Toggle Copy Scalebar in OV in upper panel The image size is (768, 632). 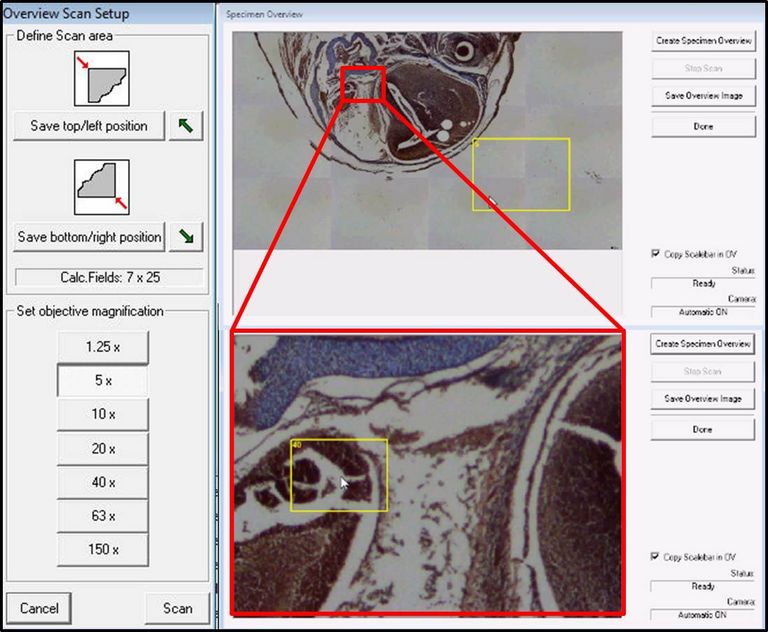click(656, 254)
